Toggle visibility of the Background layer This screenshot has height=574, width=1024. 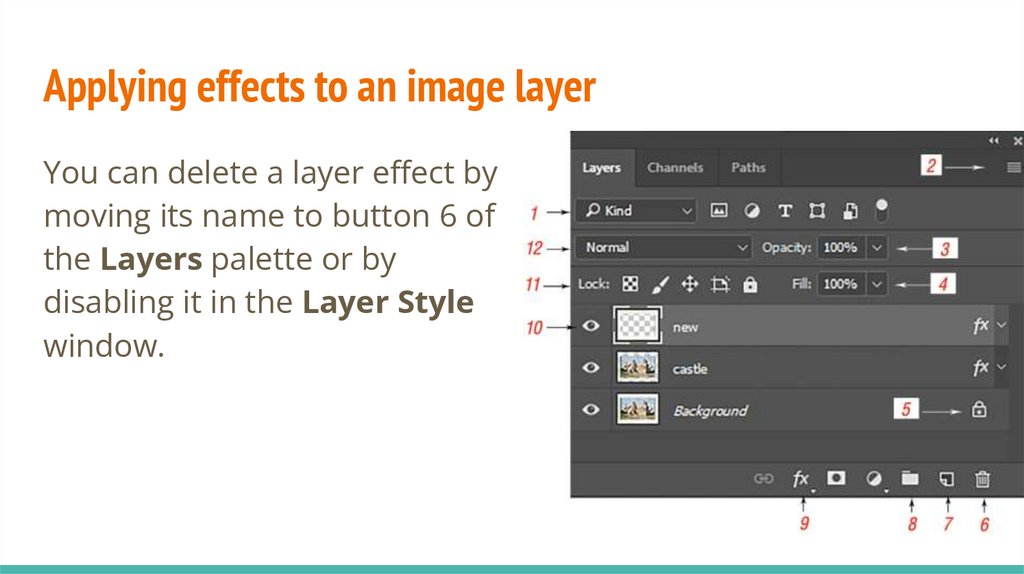591,410
